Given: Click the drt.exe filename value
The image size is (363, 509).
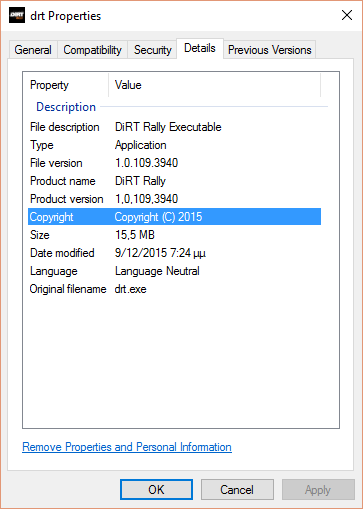Looking at the screenshot, I should 130,289.
